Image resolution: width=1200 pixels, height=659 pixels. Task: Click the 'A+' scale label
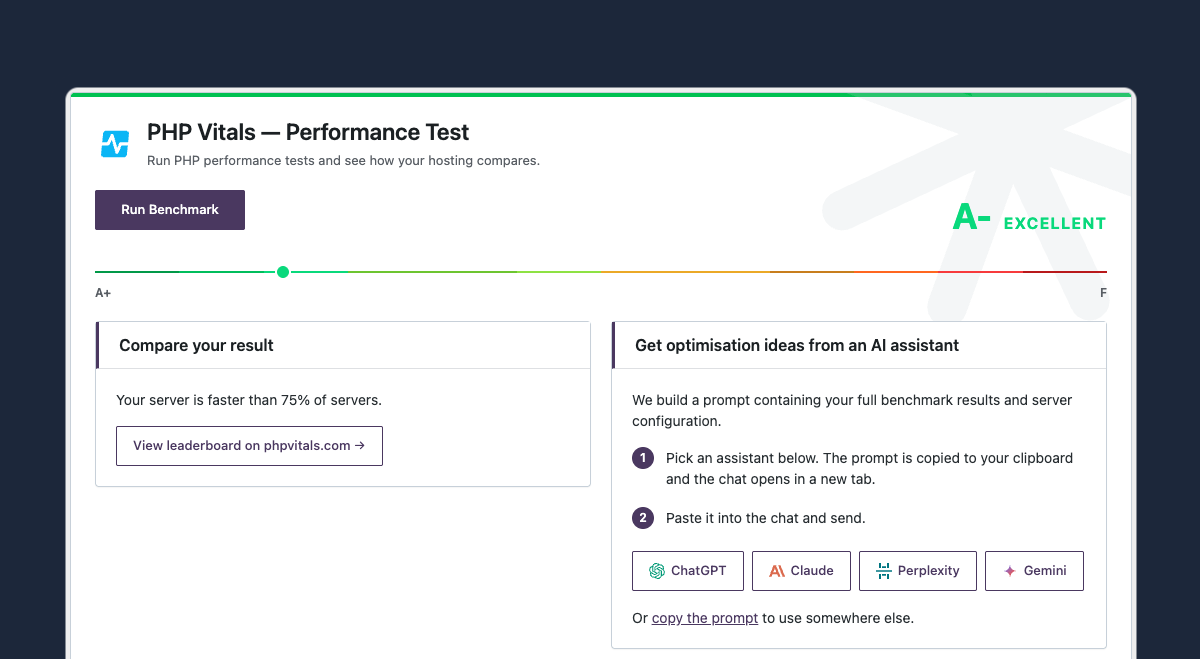pos(103,293)
